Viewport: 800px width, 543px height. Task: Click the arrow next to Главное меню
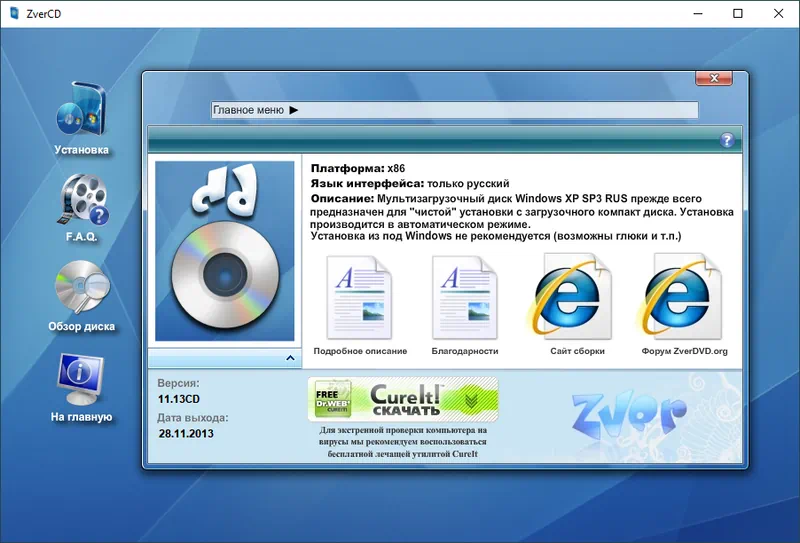293,110
